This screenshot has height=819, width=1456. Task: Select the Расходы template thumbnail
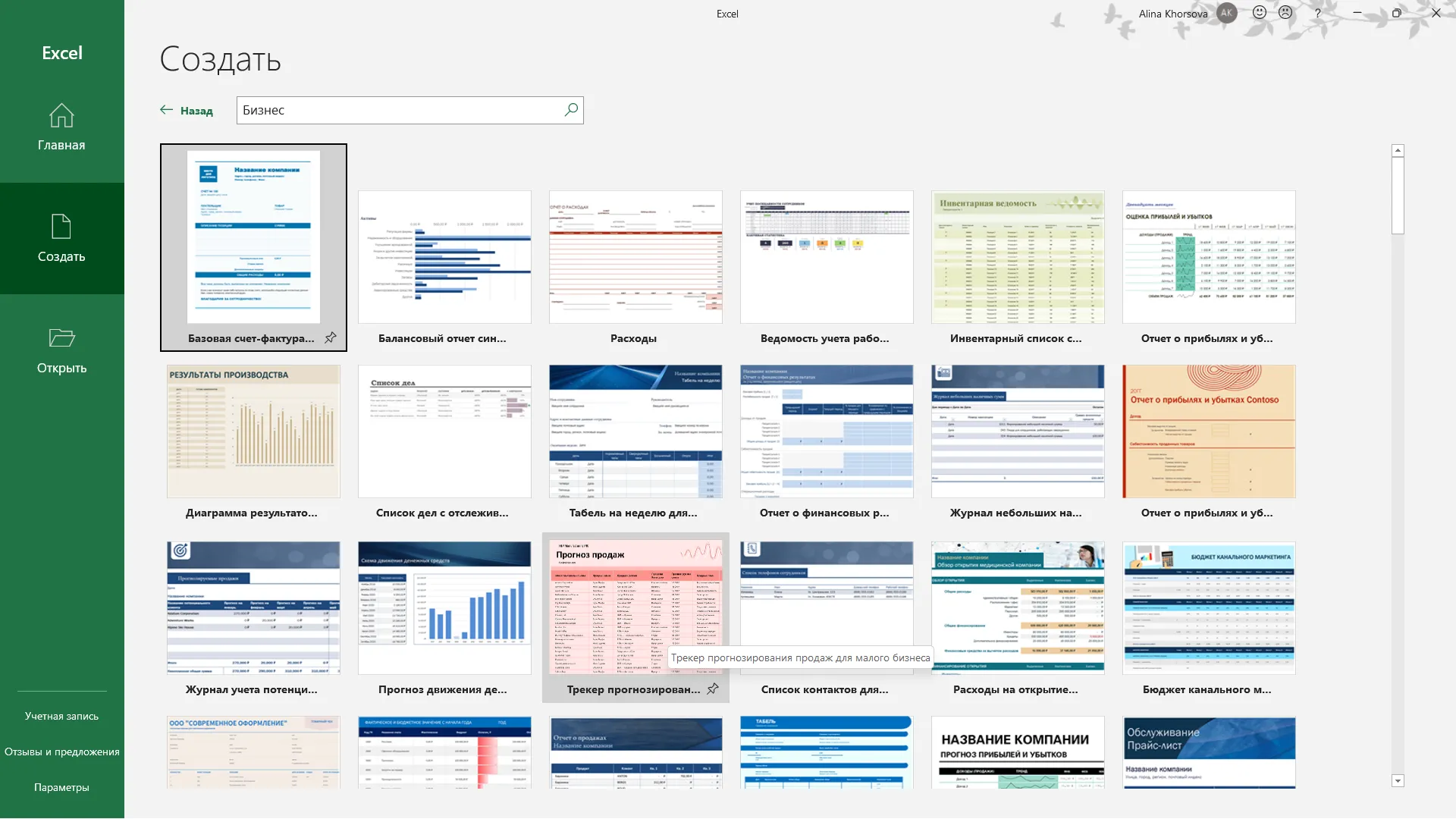point(635,257)
